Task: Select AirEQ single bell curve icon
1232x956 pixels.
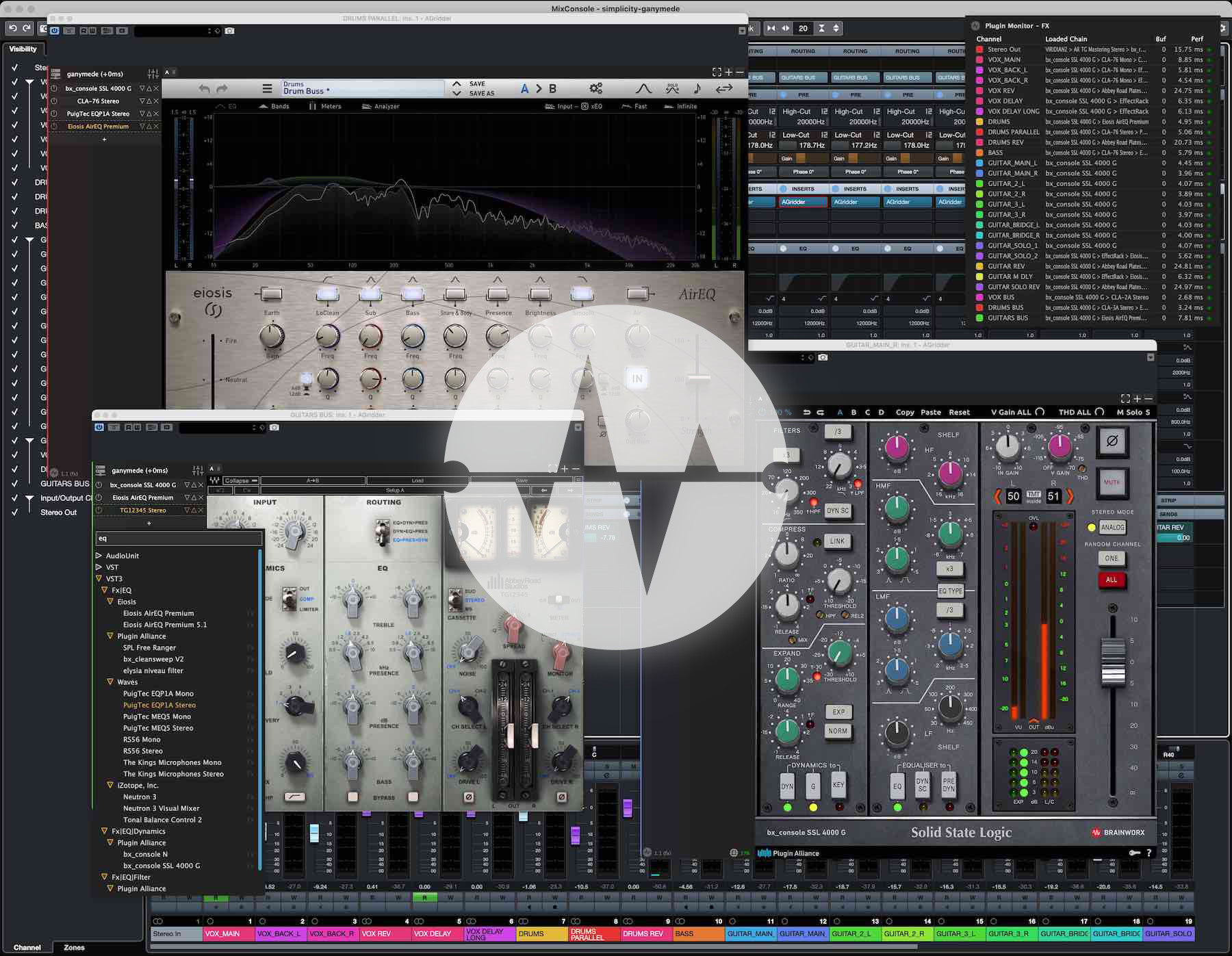Action: click(x=643, y=88)
